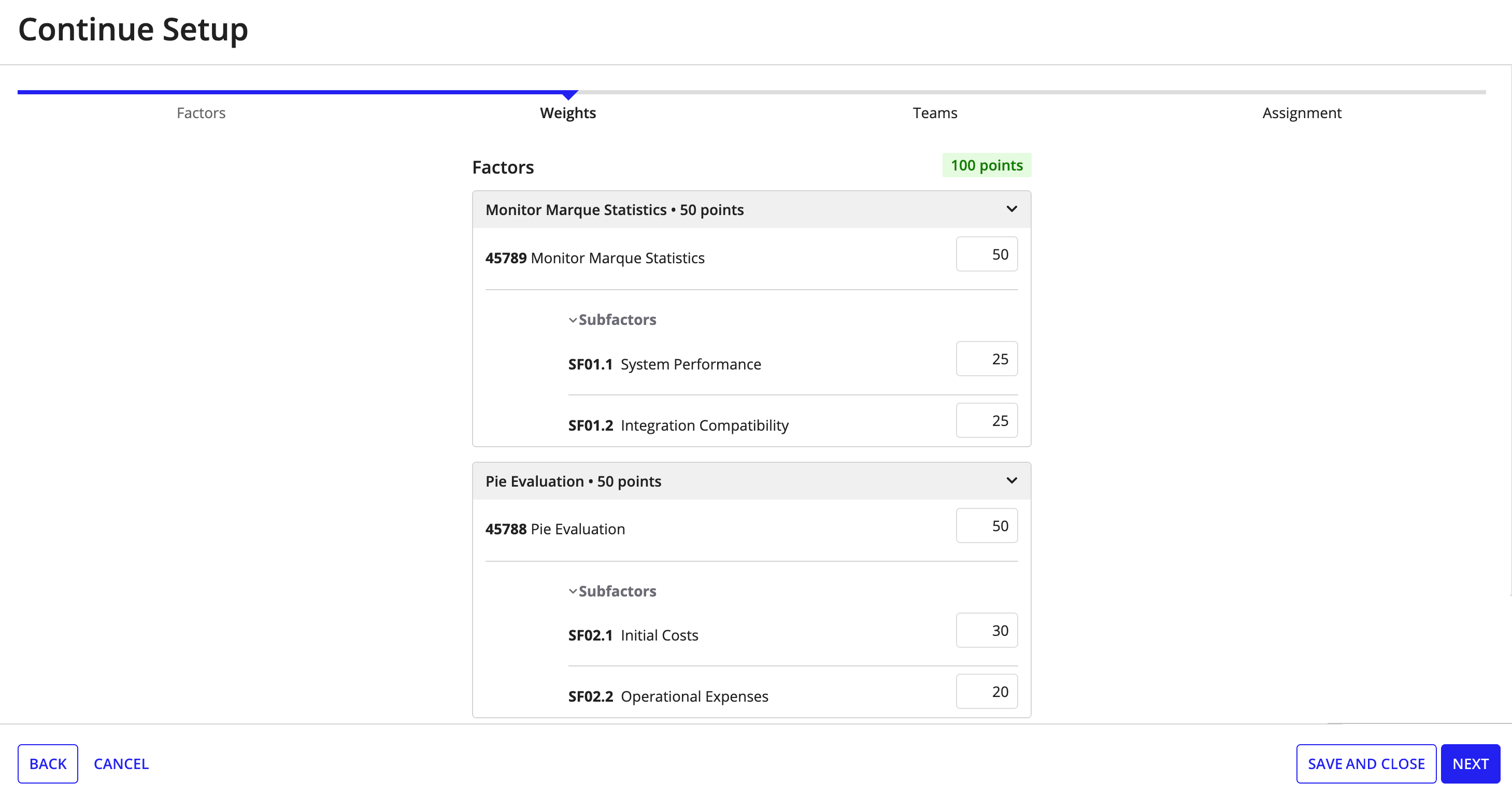This screenshot has height=796, width=1512.
Task: Click the SF02.2 Operational Expenses label
Action: pyautogui.click(x=667, y=697)
